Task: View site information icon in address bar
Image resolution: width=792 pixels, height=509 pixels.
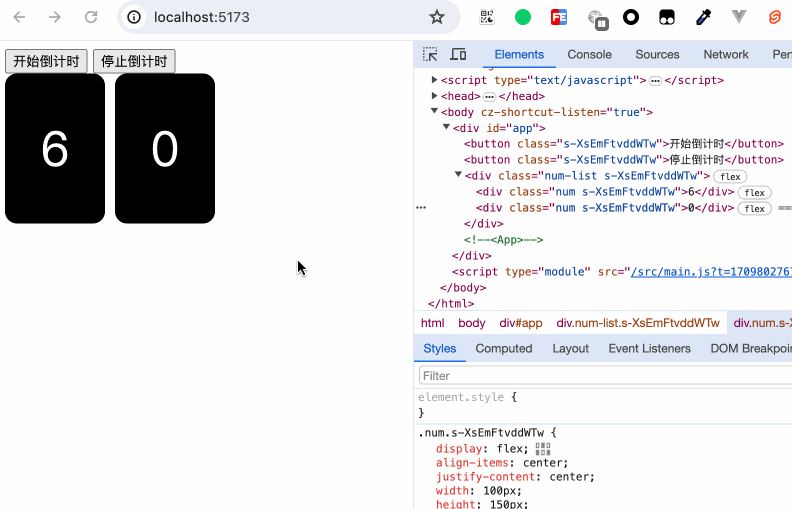Action: click(x=134, y=17)
